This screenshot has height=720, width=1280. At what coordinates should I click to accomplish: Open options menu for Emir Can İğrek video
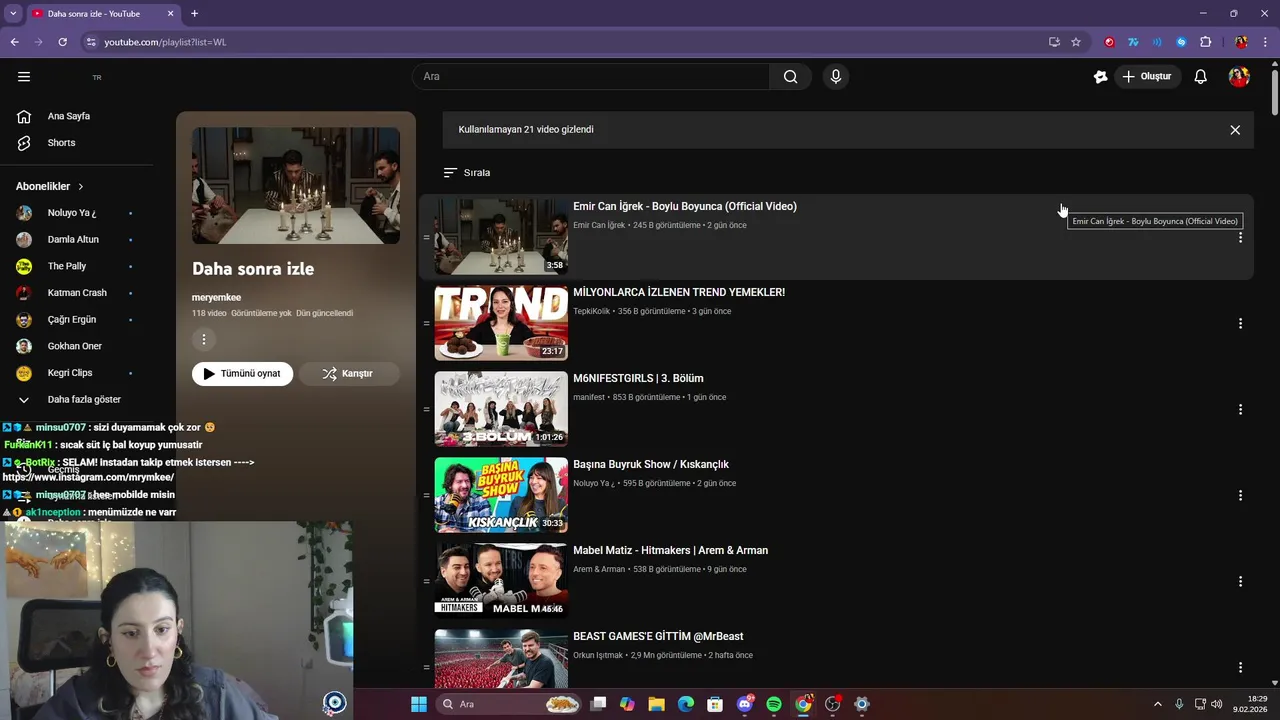pos(1240,238)
